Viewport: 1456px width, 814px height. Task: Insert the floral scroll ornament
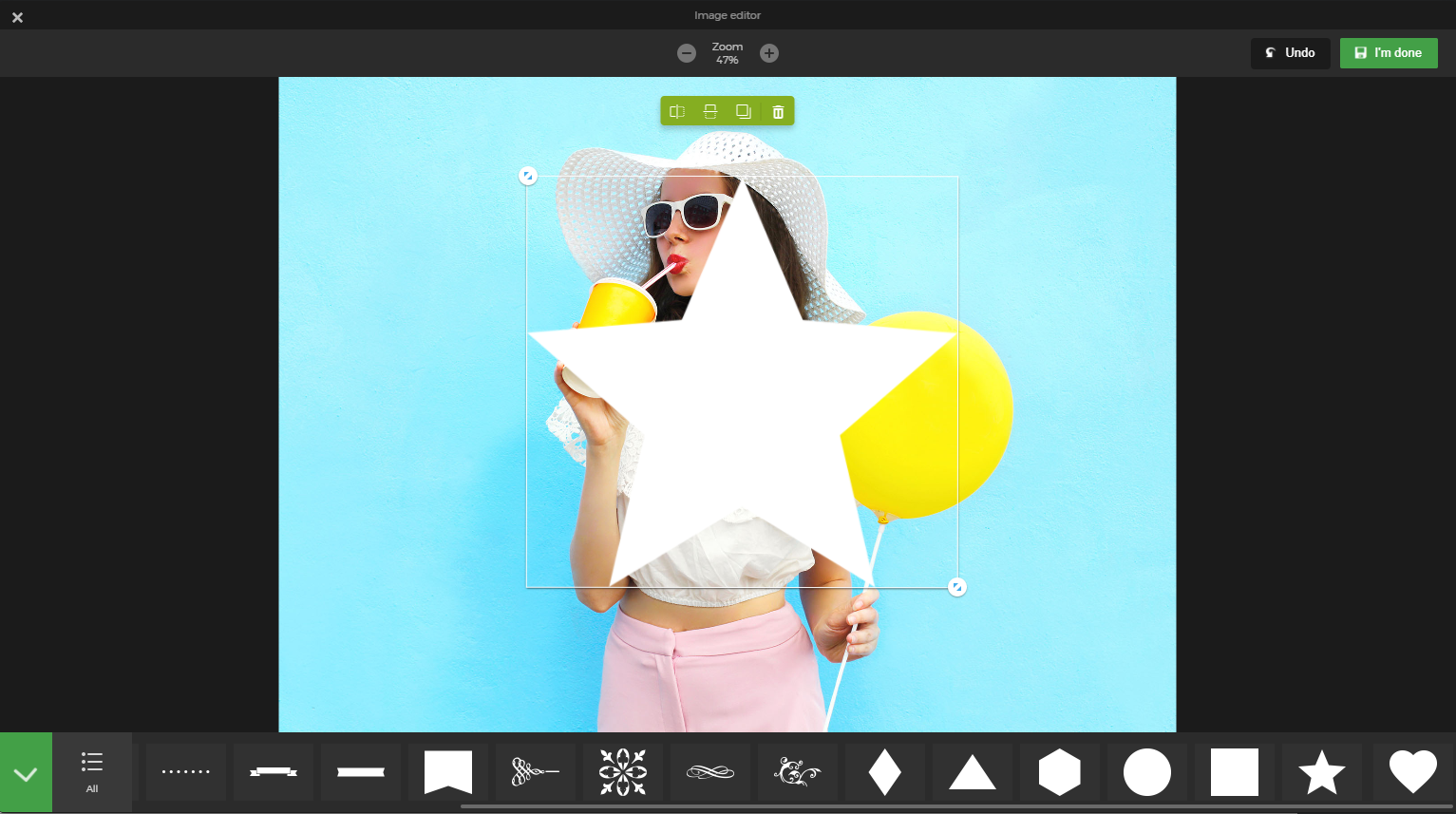[798, 772]
